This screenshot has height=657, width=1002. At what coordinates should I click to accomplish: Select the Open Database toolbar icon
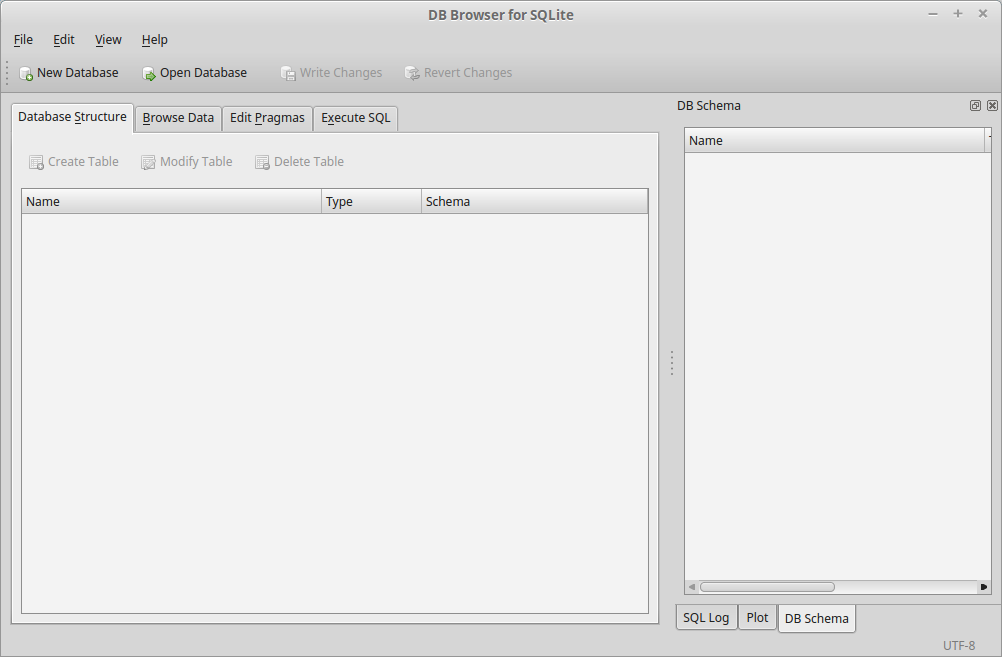148,72
